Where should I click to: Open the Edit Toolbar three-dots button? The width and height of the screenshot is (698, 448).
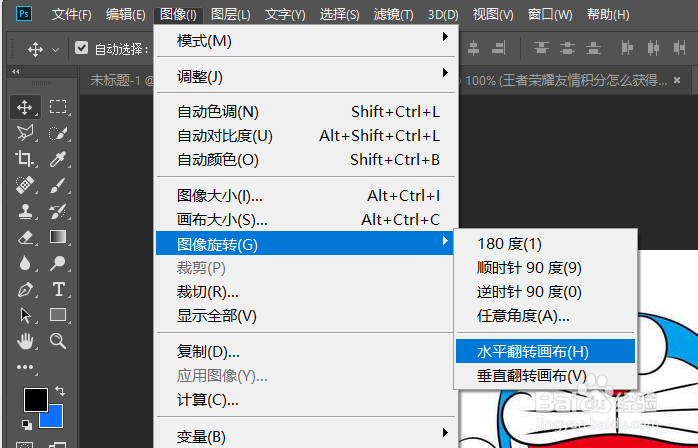click(25, 367)
